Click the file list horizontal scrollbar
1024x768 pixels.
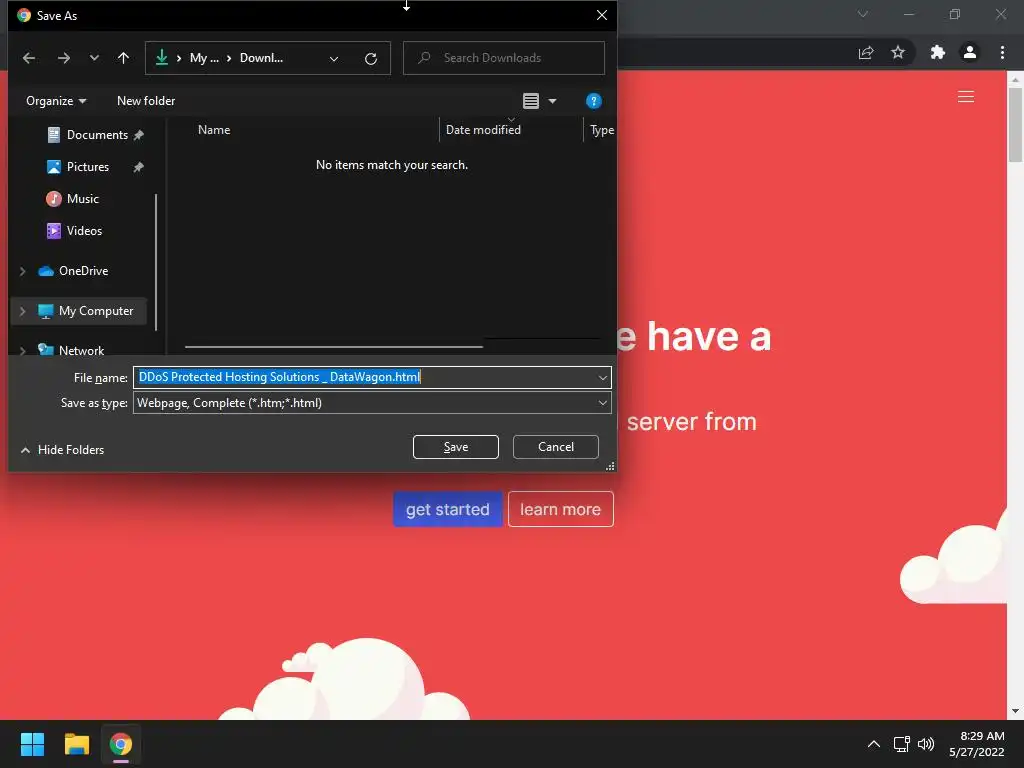point(334,347)
